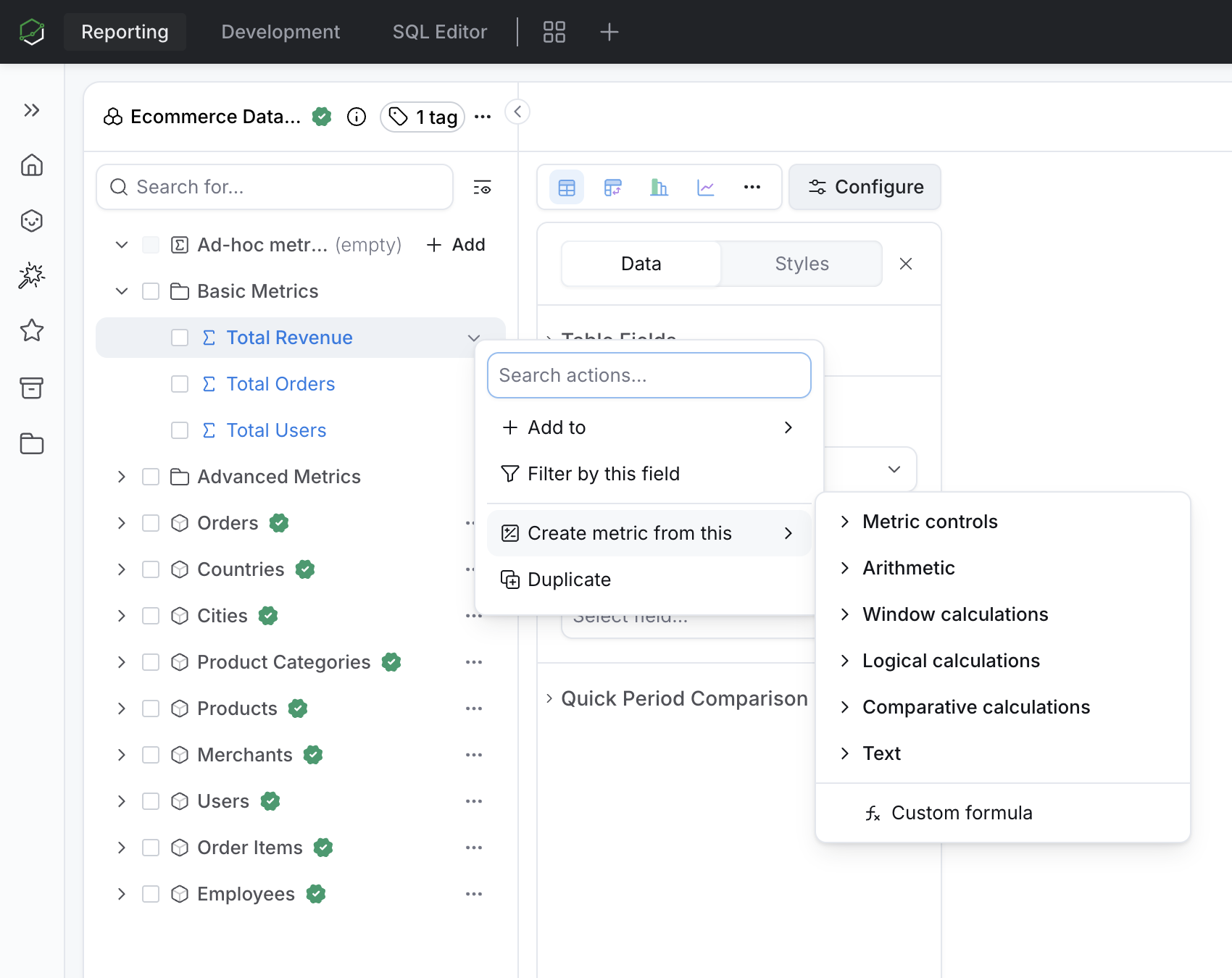The width and height of the screenshot is (1232, 978).
Task: Open more options for Merchants model
Action: (474, 755)
